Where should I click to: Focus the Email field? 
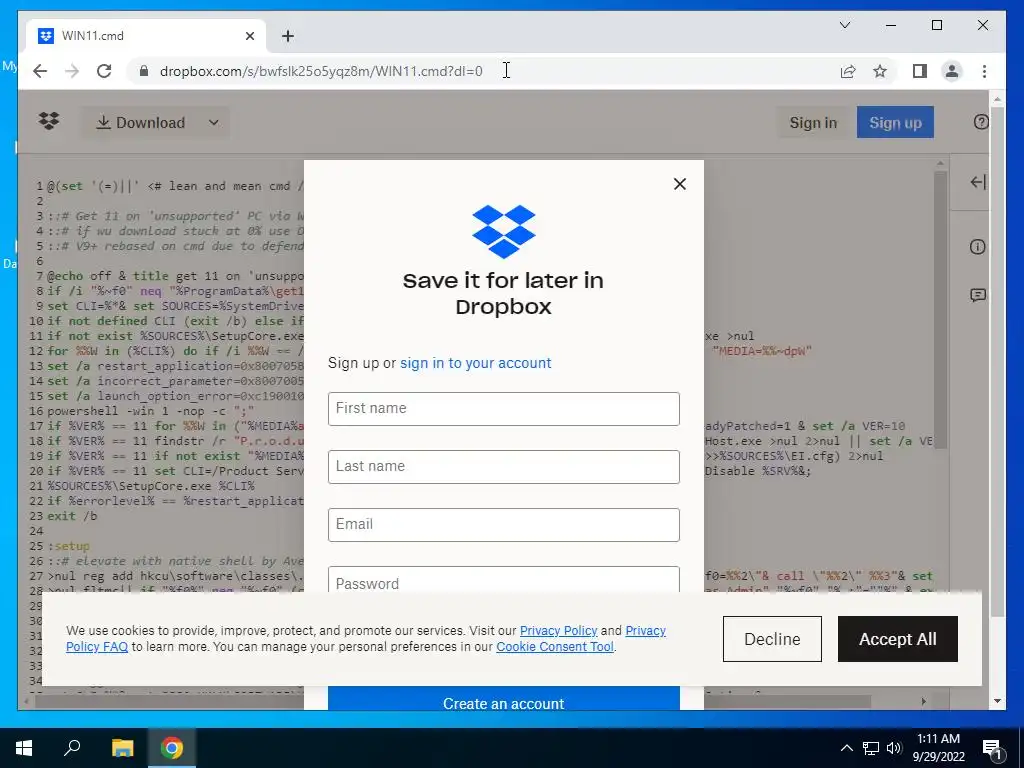tap(504, 525)
